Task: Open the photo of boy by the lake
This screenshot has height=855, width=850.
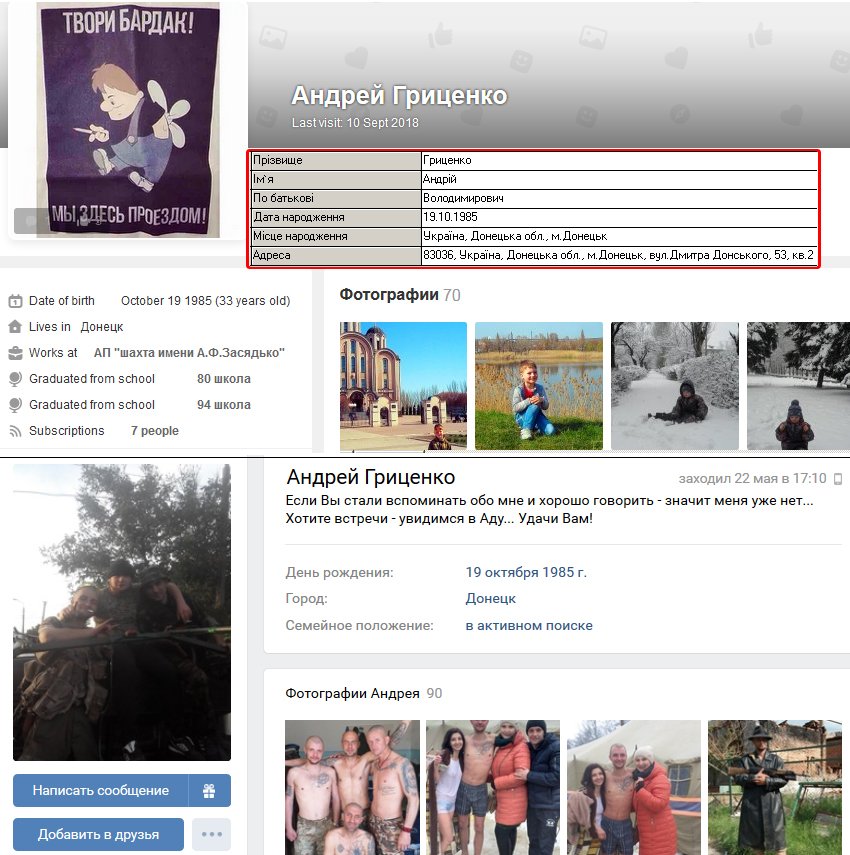Action: tap(539, 386)
